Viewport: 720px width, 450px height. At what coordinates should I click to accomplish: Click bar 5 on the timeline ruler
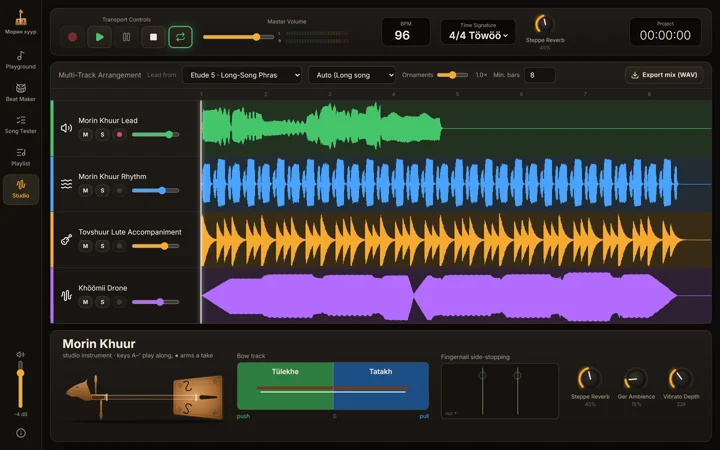457,94
